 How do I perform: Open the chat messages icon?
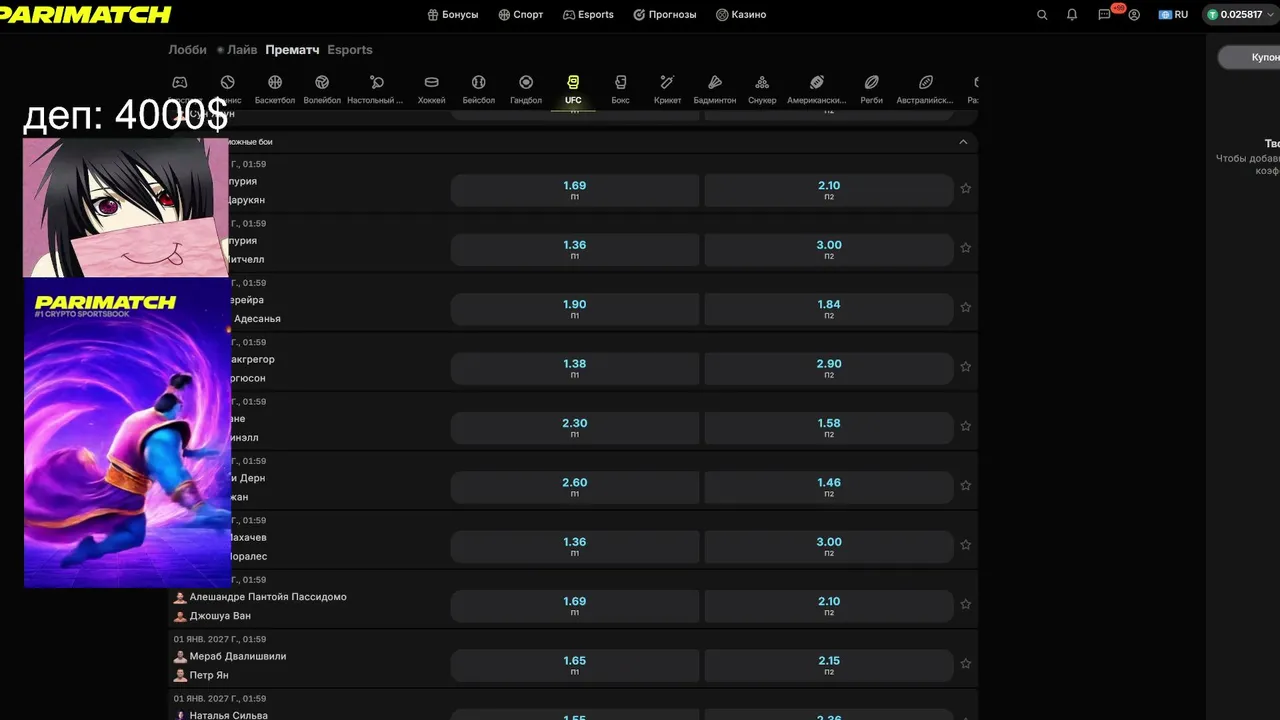1104,15
